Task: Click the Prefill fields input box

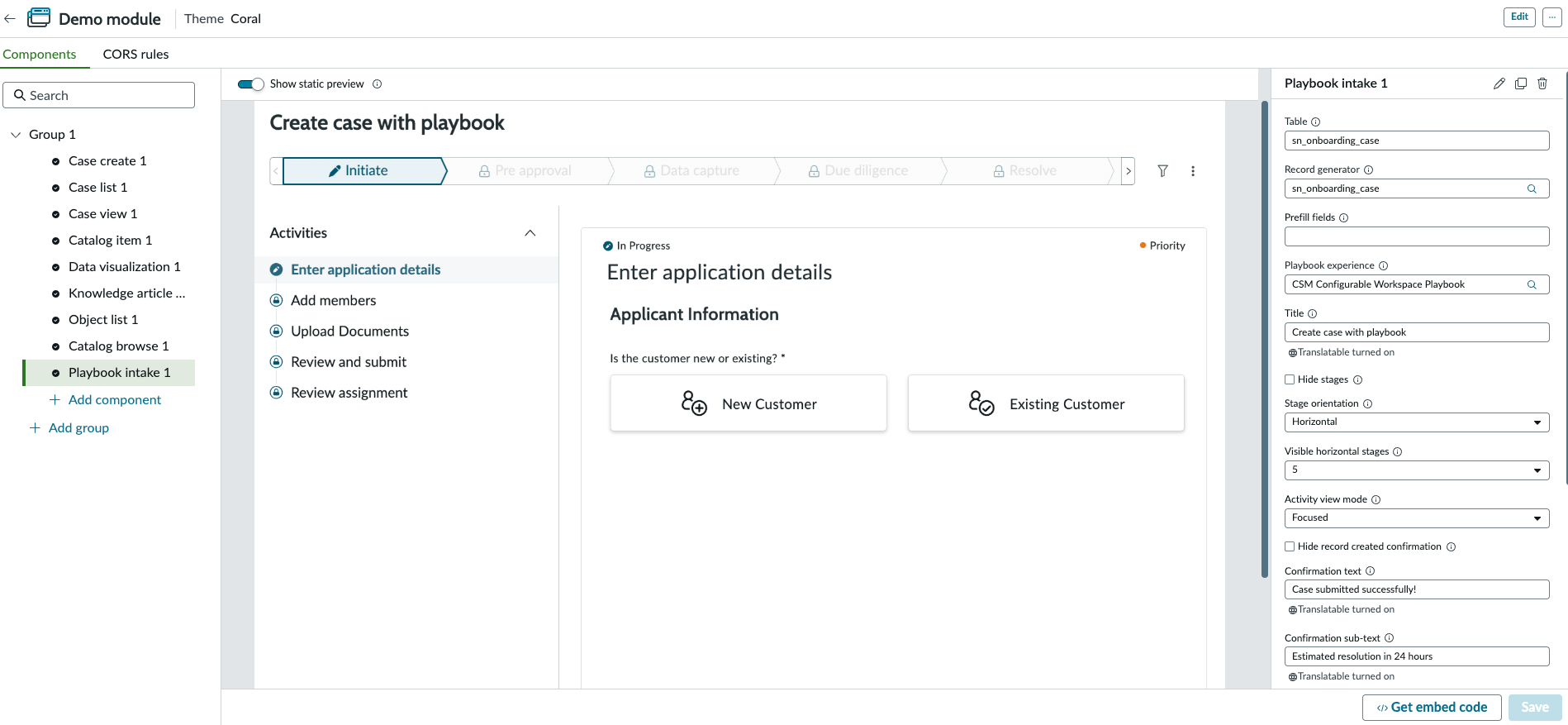Action: coord(1417,236)
